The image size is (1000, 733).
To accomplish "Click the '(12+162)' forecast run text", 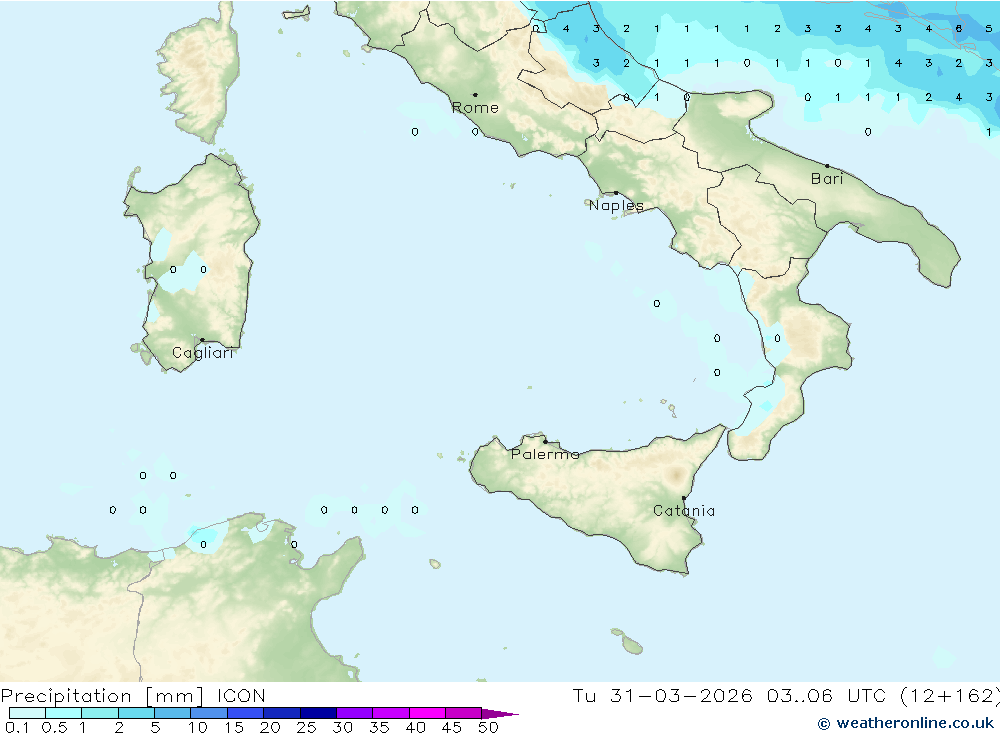I will (x=950, y=695).
